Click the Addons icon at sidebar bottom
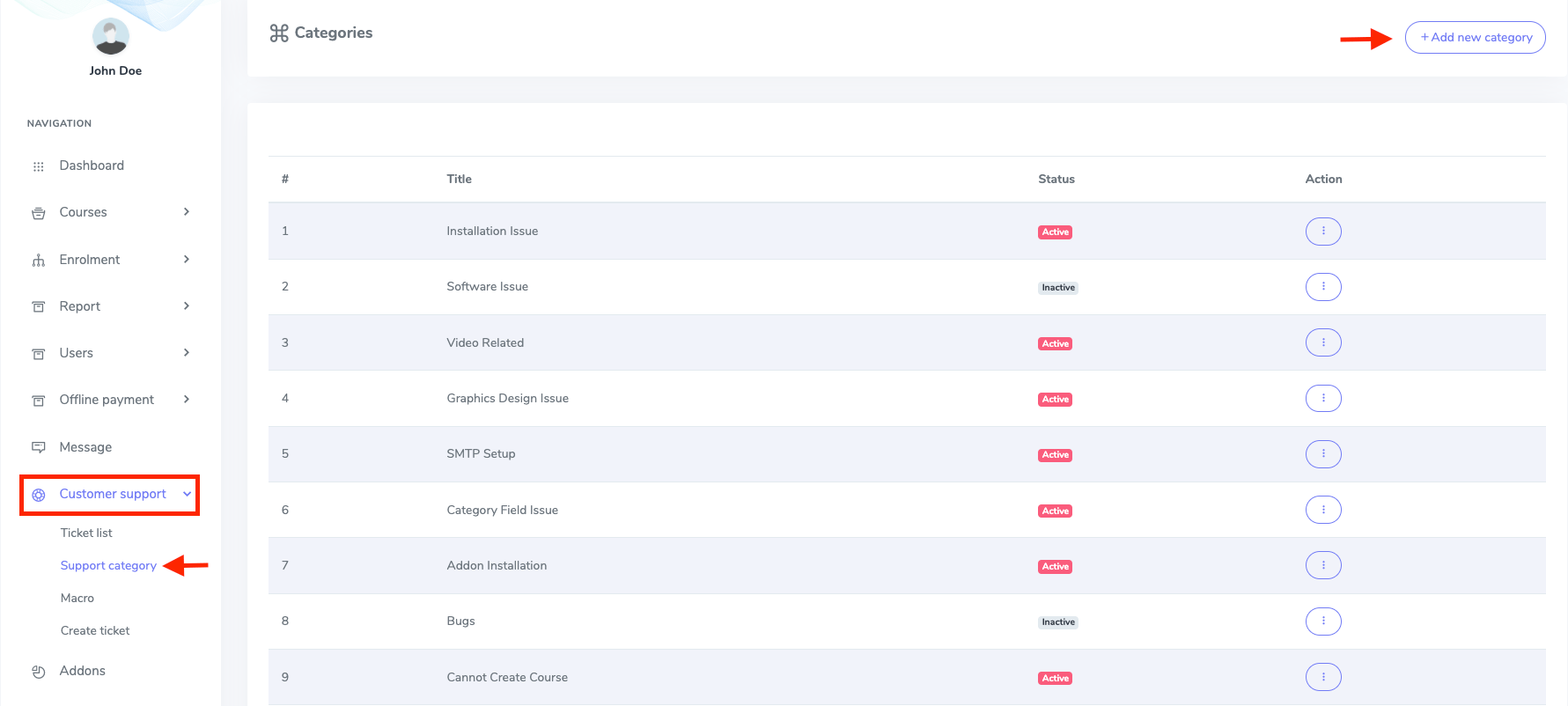This screenshot has width=1568, height=706. (x=39, y=670)
